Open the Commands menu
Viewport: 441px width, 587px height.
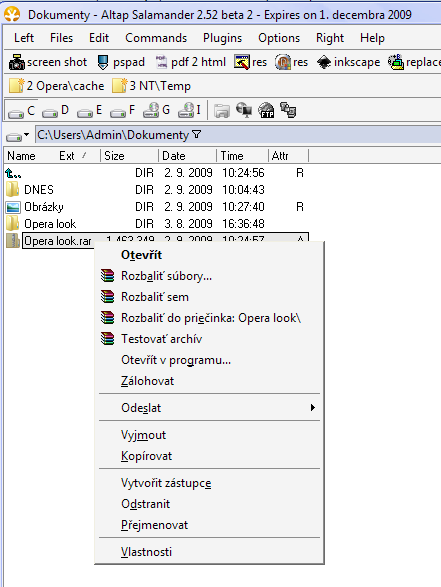[156, 38]
